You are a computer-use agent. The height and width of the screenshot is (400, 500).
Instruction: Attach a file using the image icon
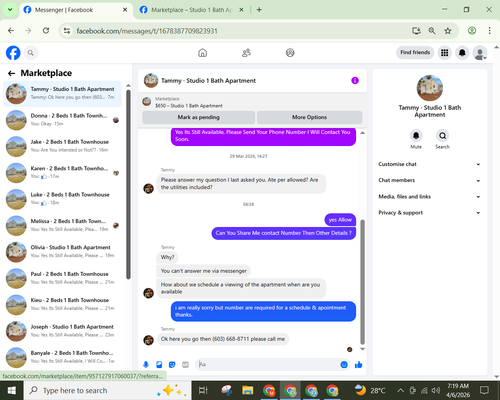click(159, 365)
